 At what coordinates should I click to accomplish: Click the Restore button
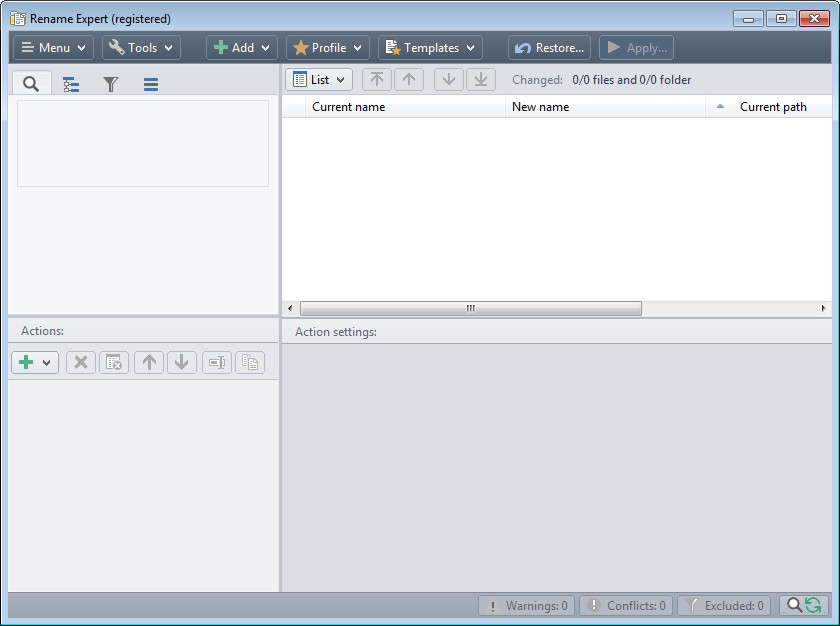tap(549, 47)
